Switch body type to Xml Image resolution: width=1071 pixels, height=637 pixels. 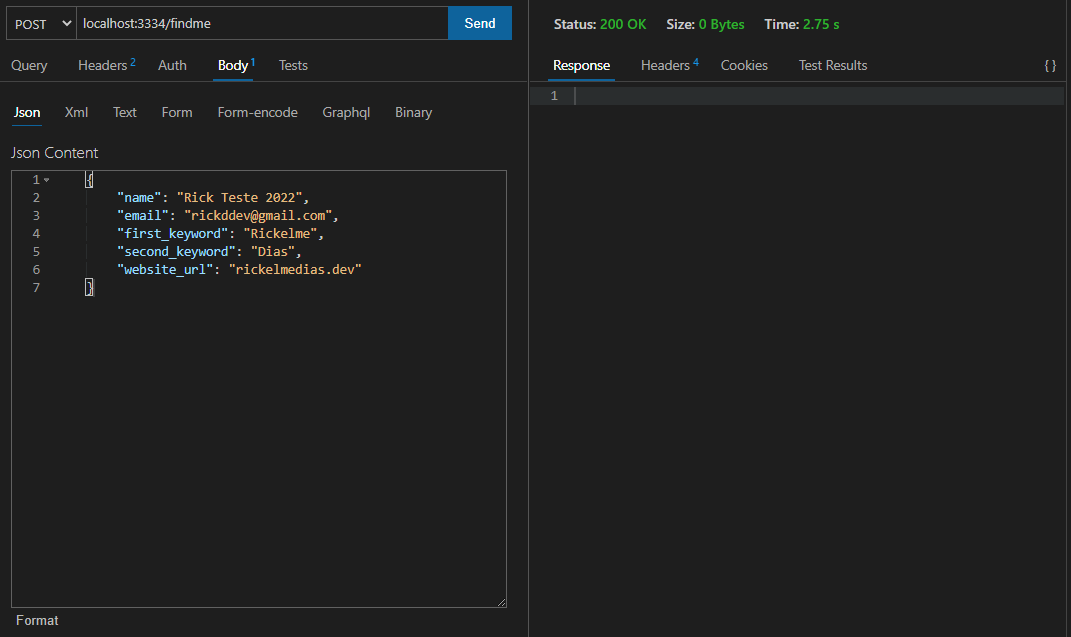pos(76,113)
